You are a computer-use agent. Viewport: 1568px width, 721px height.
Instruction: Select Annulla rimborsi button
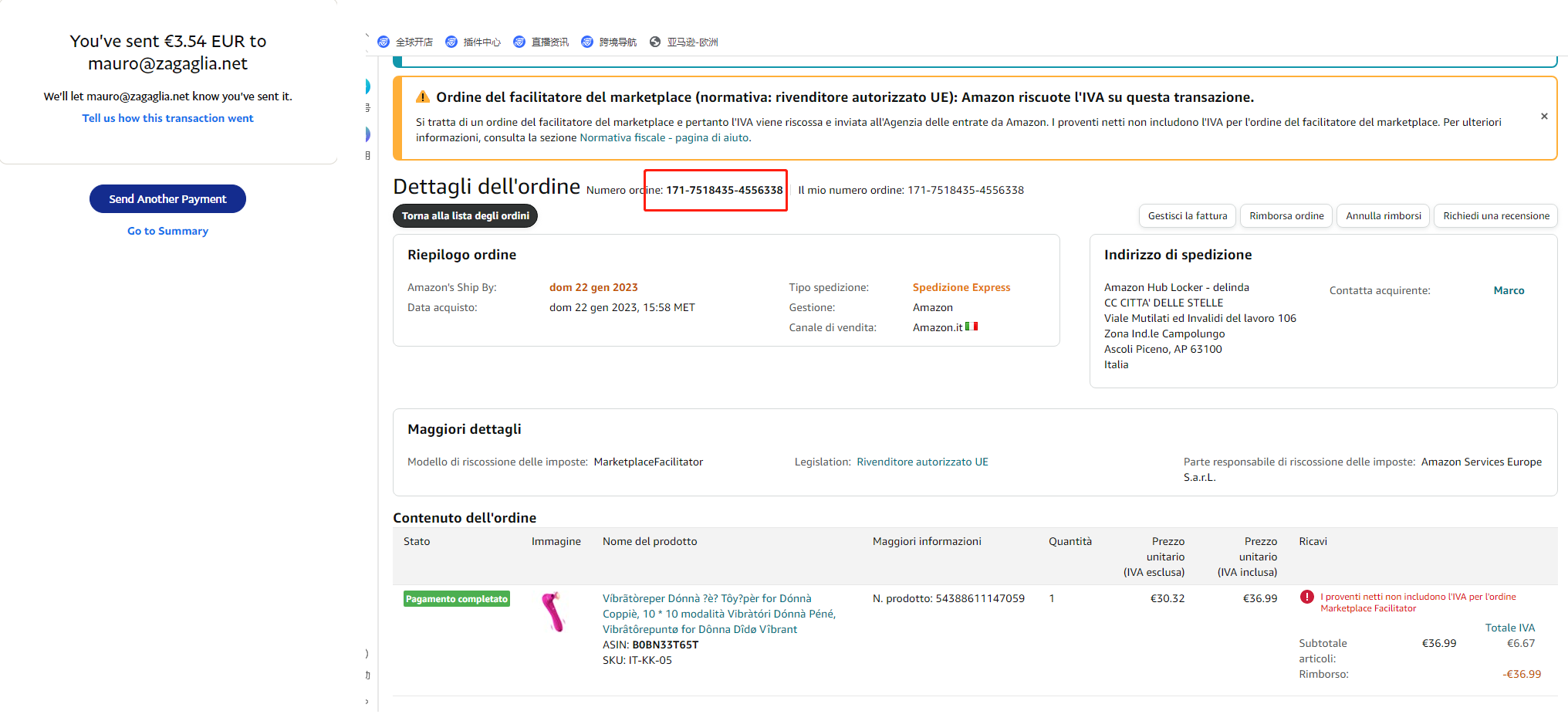[1383, 216]
